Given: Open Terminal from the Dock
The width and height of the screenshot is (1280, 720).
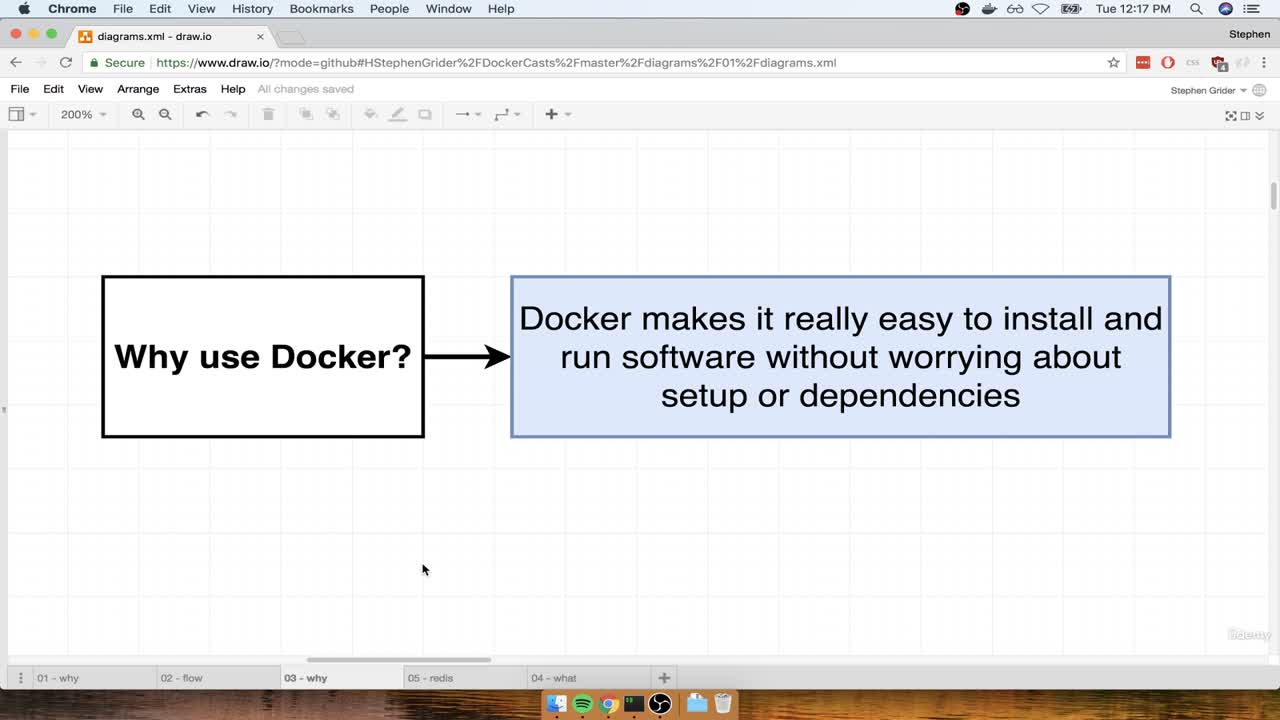Looking at the screenshot, I should tap(634, 704).
